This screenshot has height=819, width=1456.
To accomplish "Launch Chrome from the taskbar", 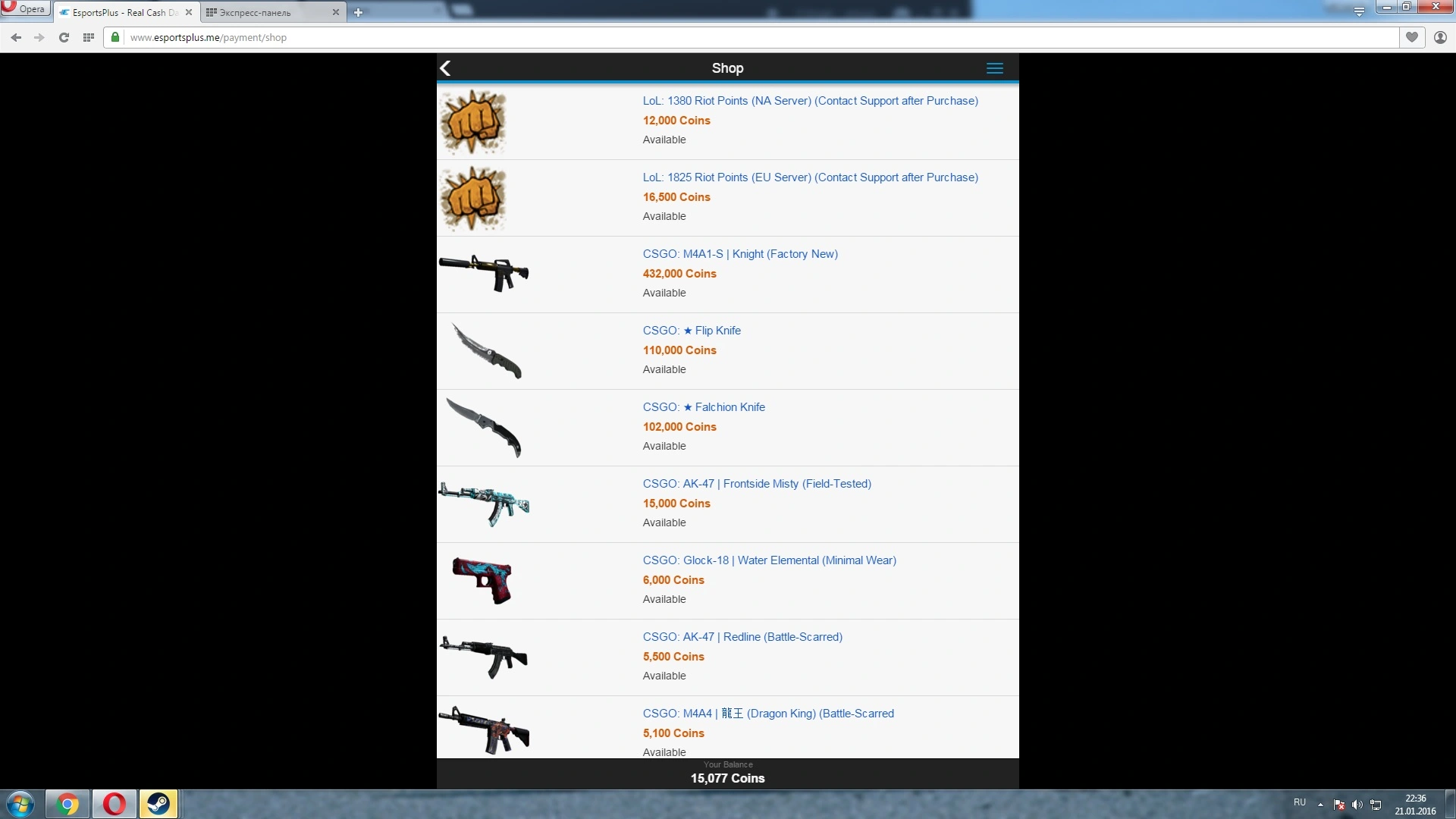I will coord(67,804).
